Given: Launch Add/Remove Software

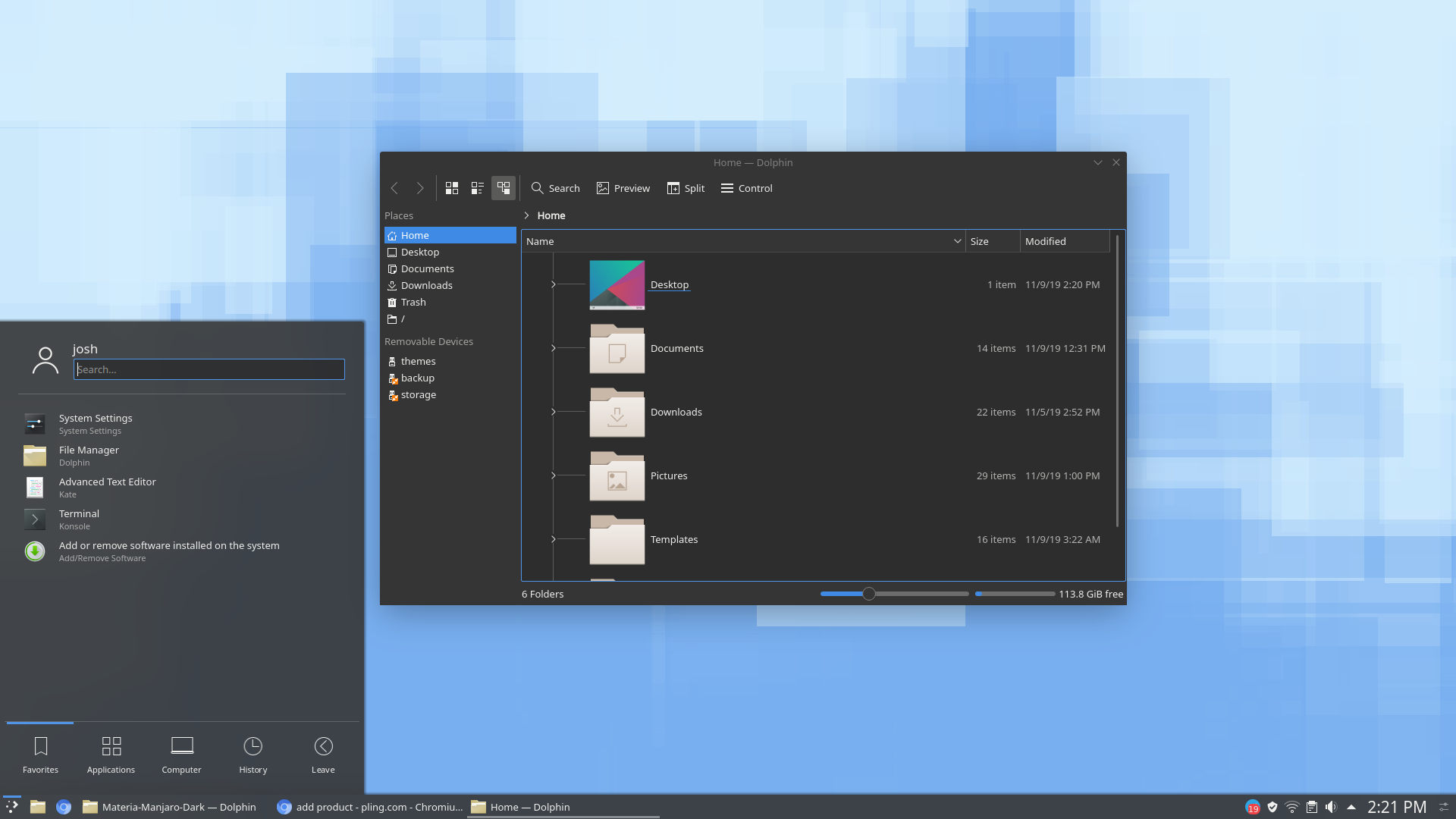Looking at the screenshot, I should click(182, 551).
